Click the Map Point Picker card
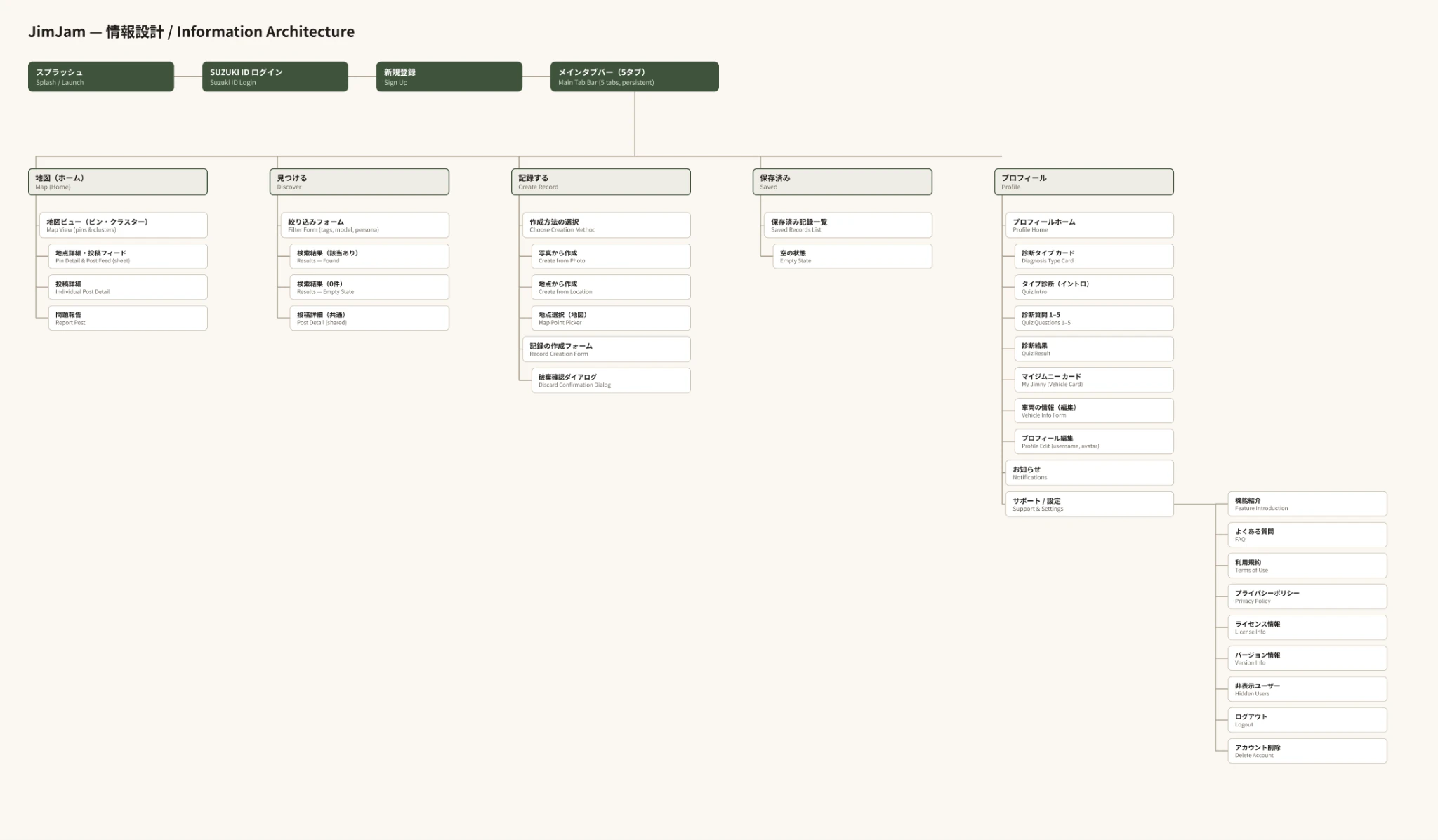Image resolution: width=1438 pixels, height=840 pixels. 611,318
